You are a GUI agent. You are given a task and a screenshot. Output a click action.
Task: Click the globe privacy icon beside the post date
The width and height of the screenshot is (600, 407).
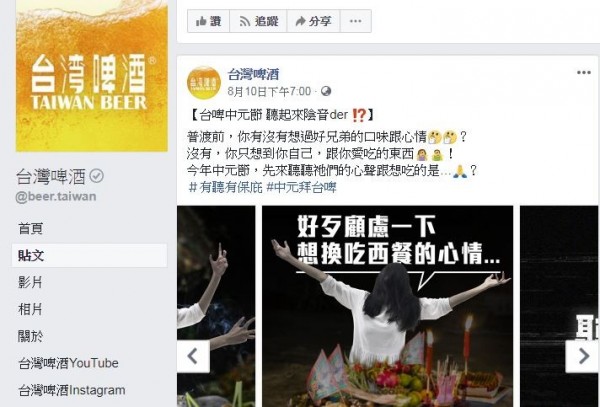point(326,91)
